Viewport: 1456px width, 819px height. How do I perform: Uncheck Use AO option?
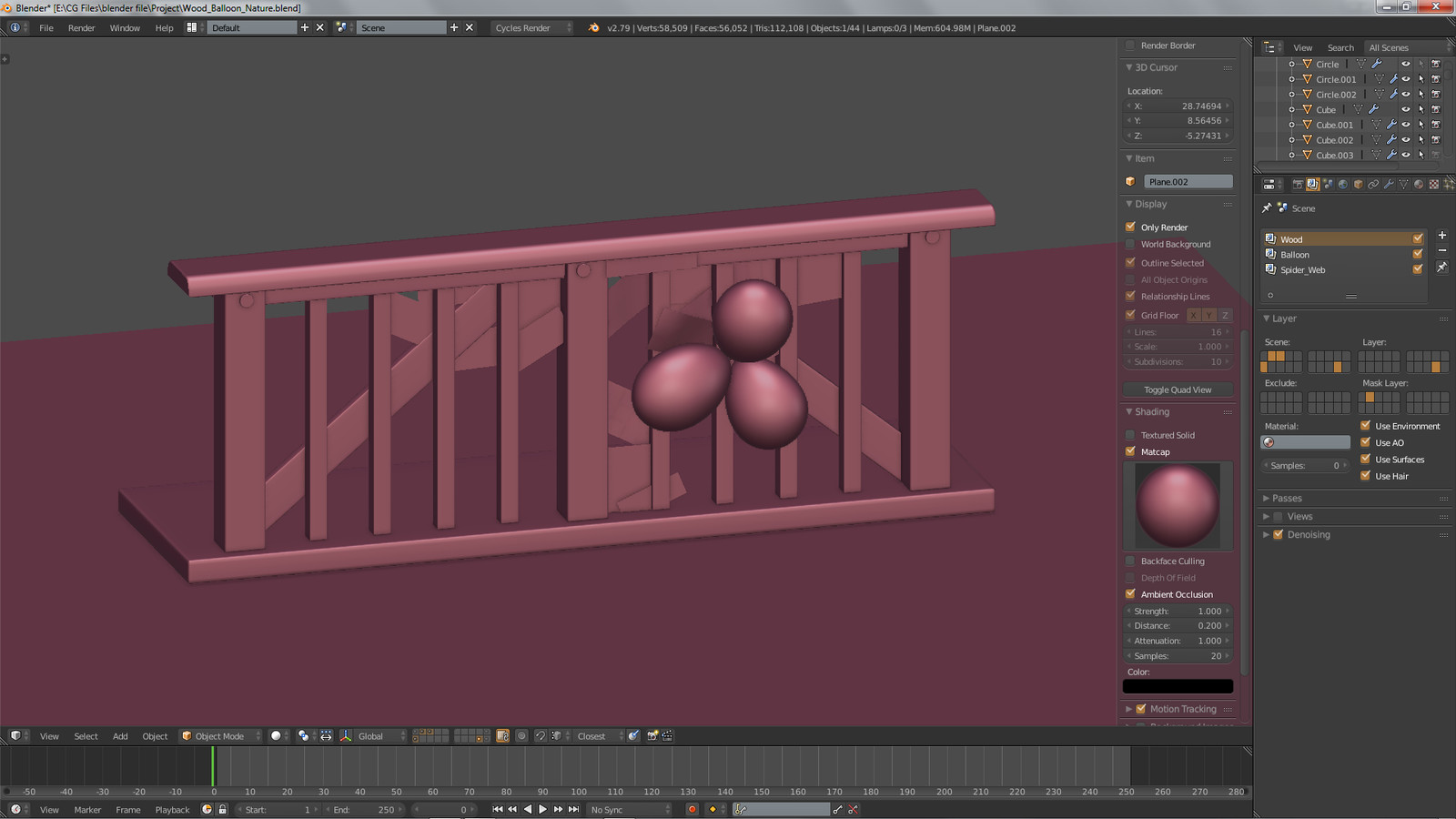pos(1365,442)
